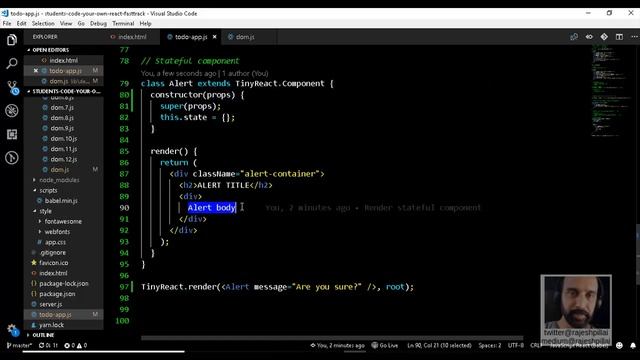Expand the Outline section
The width and height of the screenshot is (640, 360).
click(43, 335)
